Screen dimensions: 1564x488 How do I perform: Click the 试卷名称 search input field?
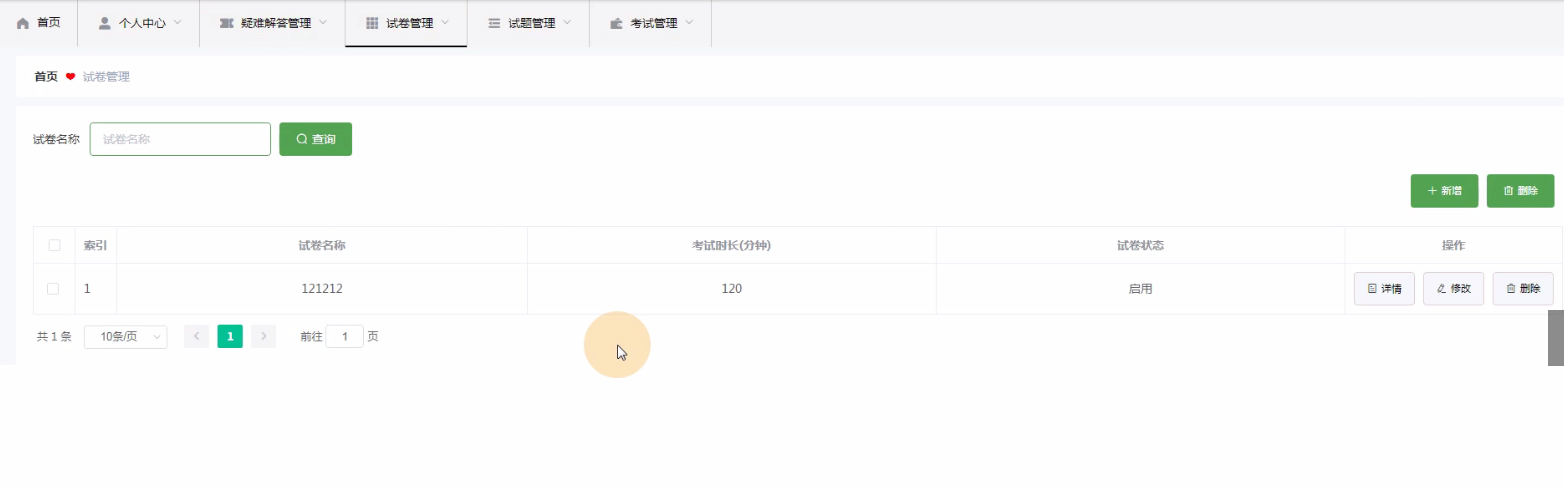point(180,140)
